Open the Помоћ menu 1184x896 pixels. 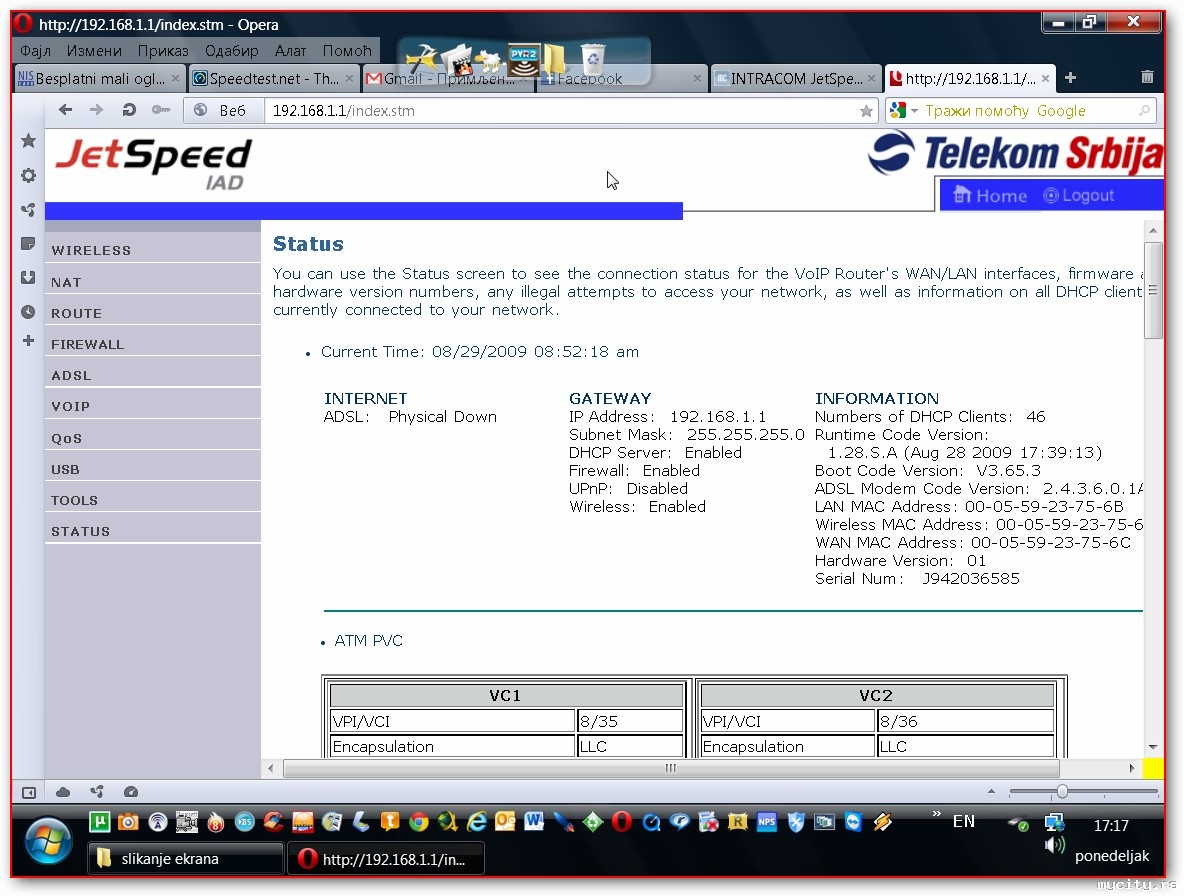click(347, 51)
